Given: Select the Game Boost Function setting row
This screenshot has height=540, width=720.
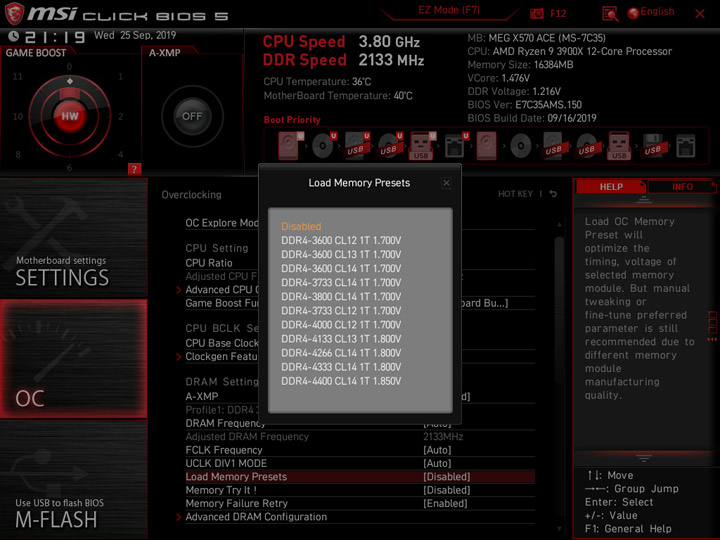Looking at the screenshot, I should coord(360,303).
